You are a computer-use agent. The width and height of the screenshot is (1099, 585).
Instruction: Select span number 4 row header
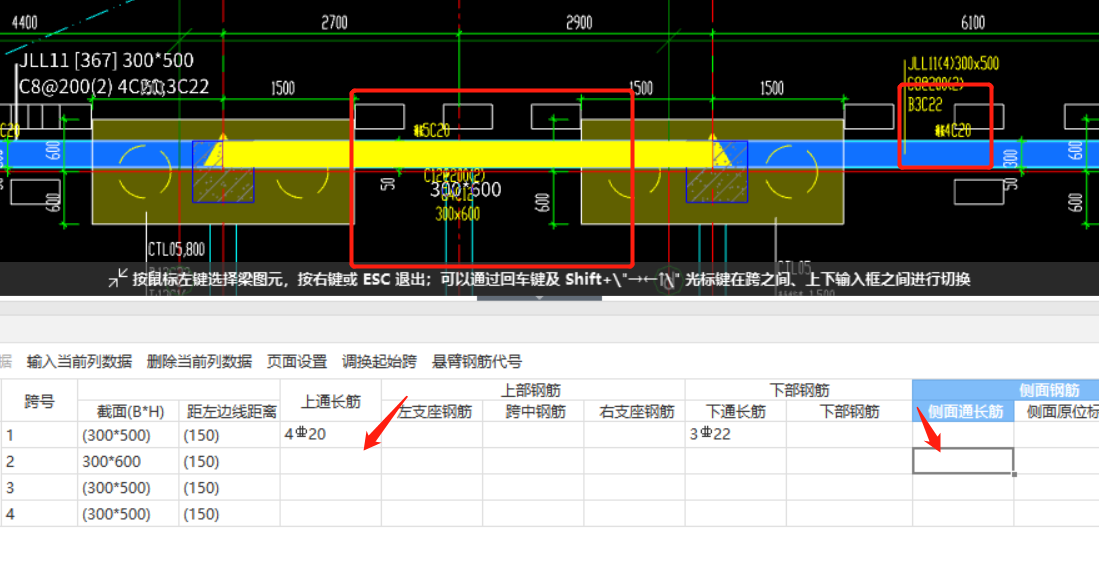[x=39, y=514]
